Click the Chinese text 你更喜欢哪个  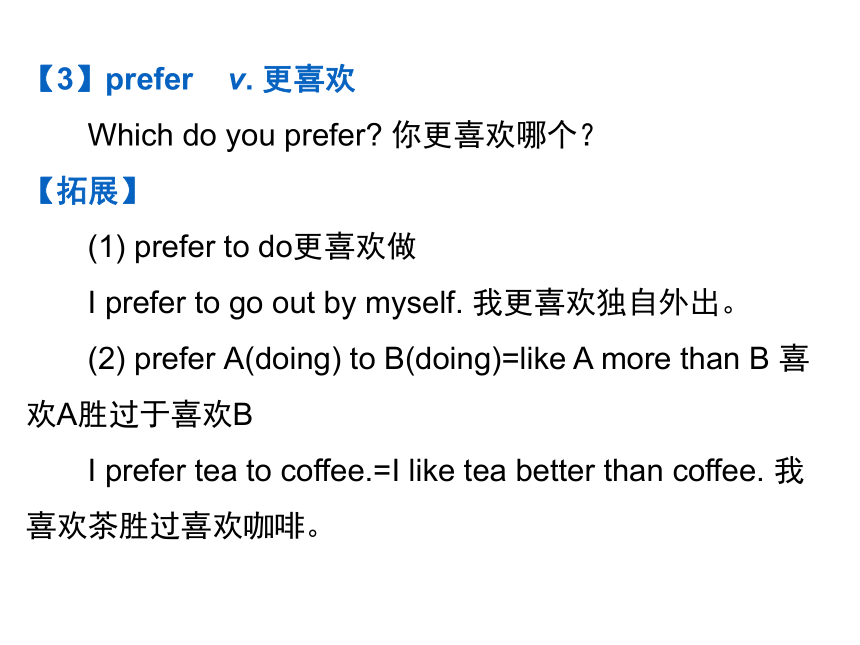coord(484,135)
